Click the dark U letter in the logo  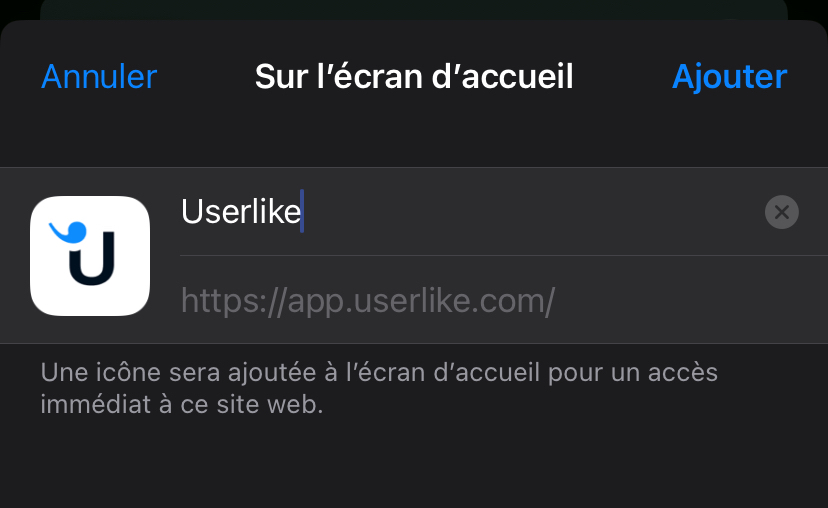tap(92, 259)
